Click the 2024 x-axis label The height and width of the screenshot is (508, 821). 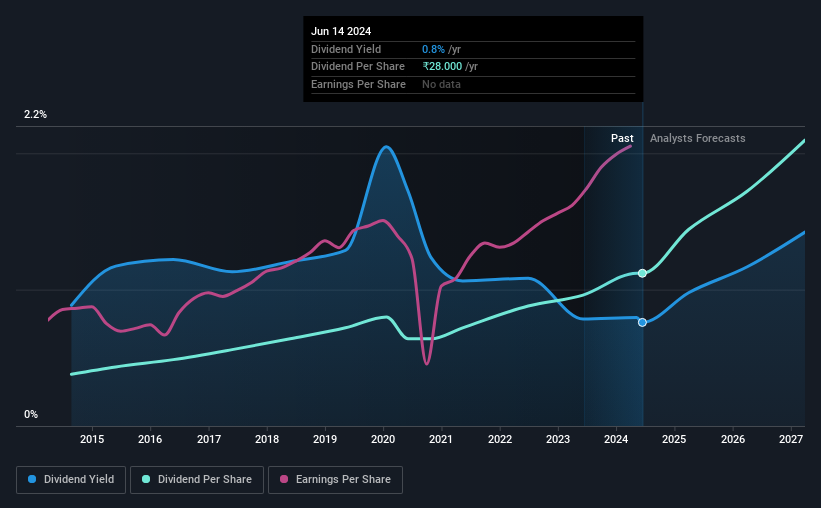(616, 439)
